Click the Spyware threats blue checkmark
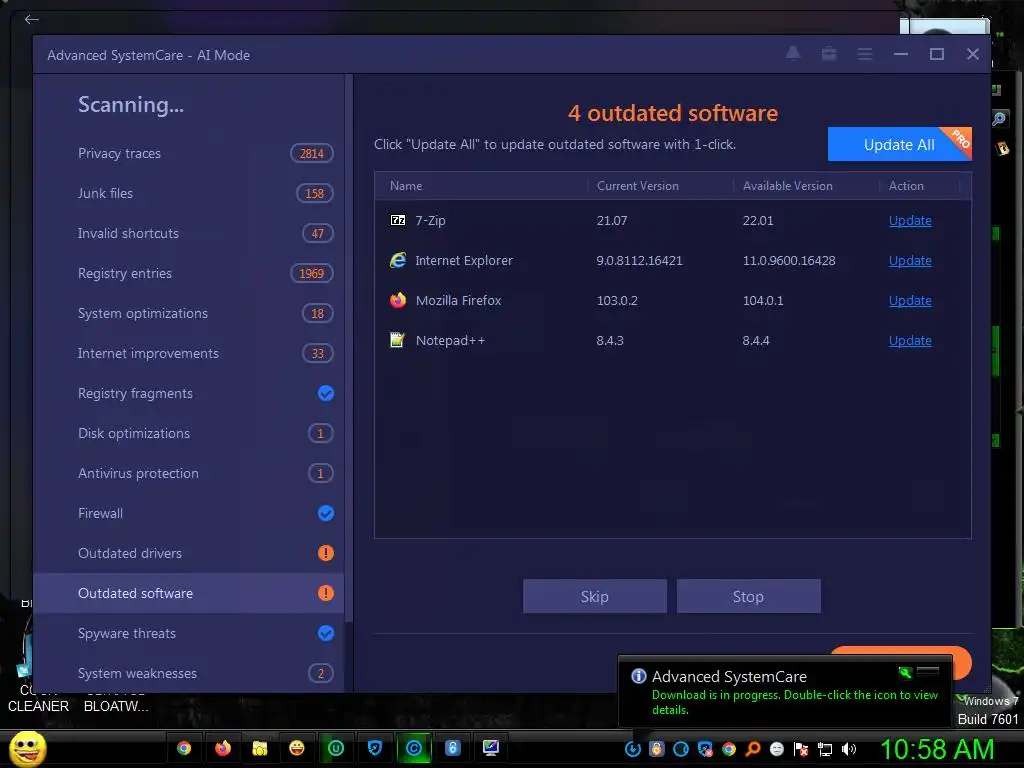1024x768 pixels. [x=326, y=633]
